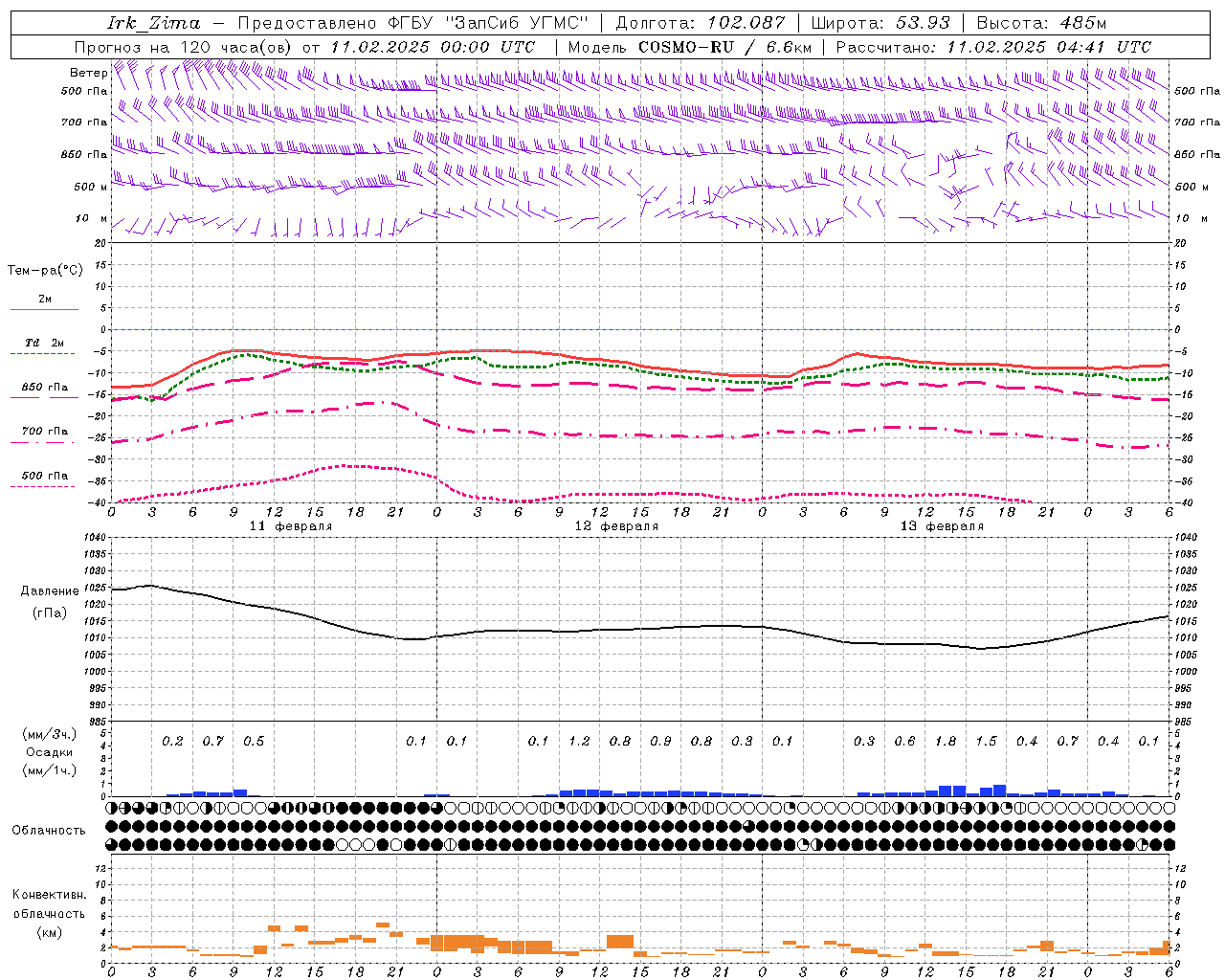Click the "(км)" convective cloud unit label
Viewport: 1225px width, 980px height.
click(x=49, y=932)
